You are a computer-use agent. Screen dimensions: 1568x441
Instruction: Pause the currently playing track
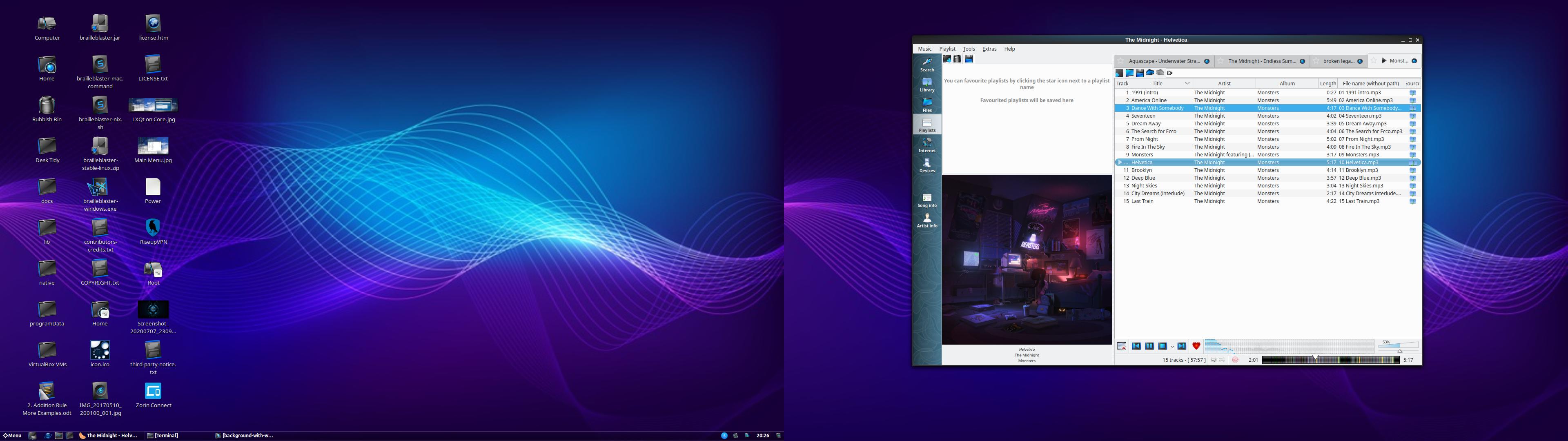pyautogui.click(x=1149, y=346)
